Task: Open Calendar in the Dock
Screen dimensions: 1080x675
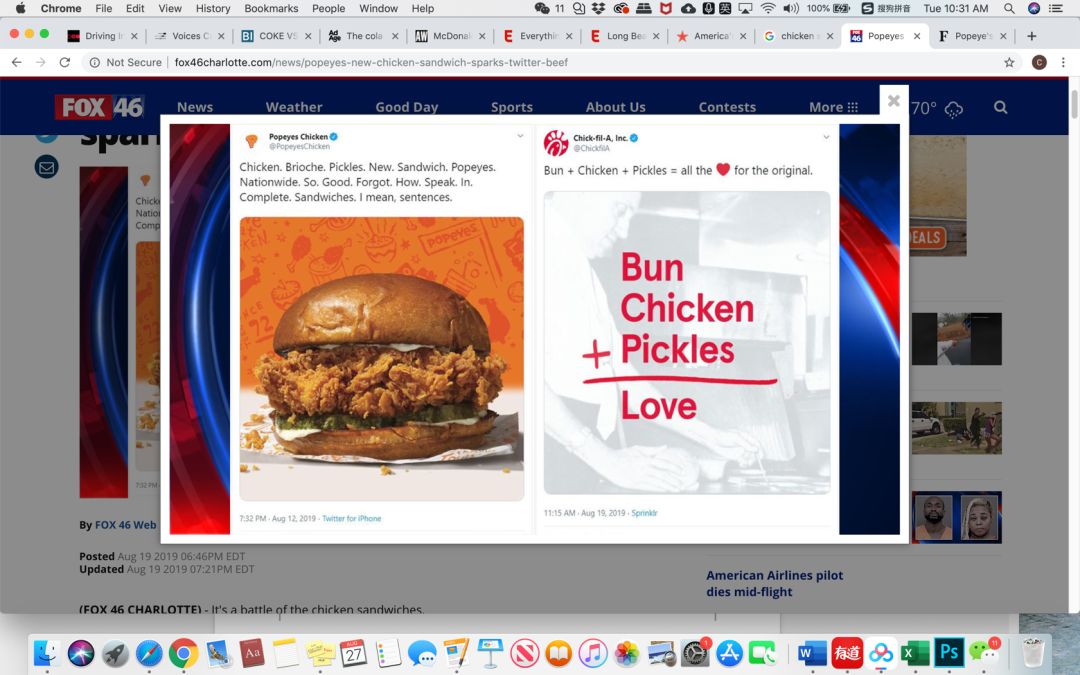Action: [353, 653]
